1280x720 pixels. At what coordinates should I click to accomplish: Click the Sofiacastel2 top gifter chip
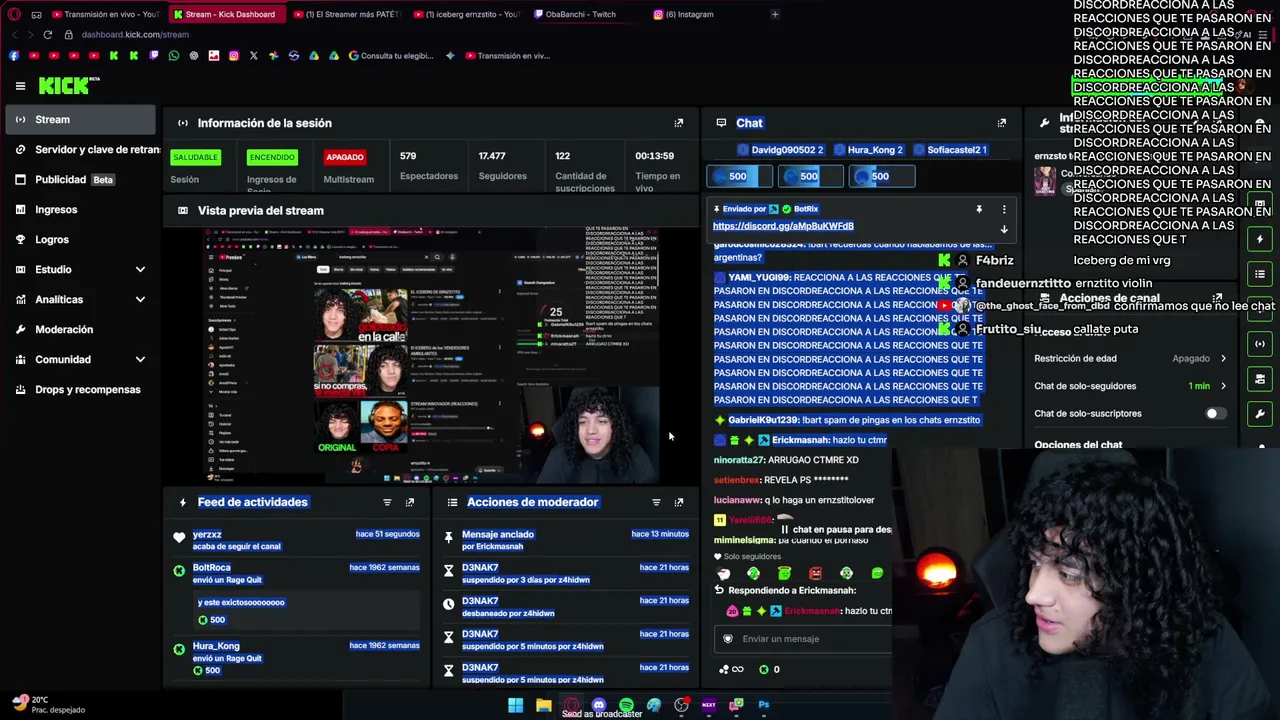pos(949,150)
